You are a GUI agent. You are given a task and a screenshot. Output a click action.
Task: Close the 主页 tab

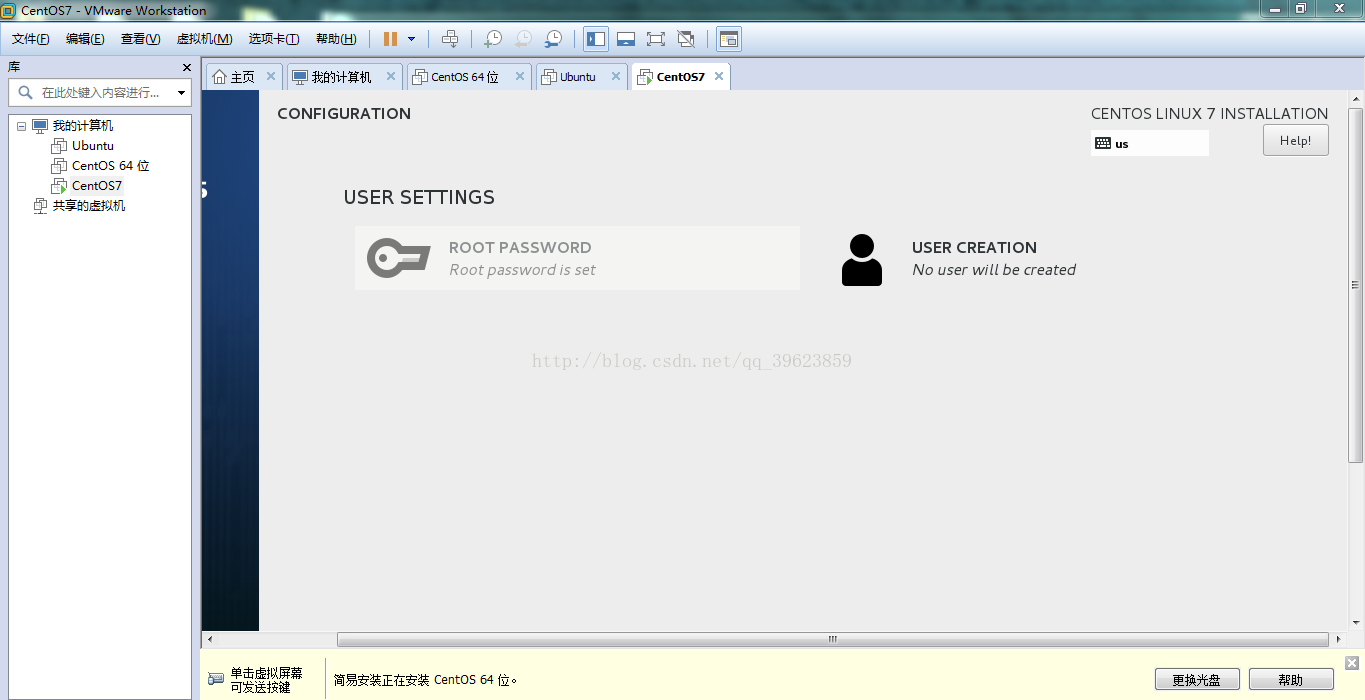pos(270,76)
